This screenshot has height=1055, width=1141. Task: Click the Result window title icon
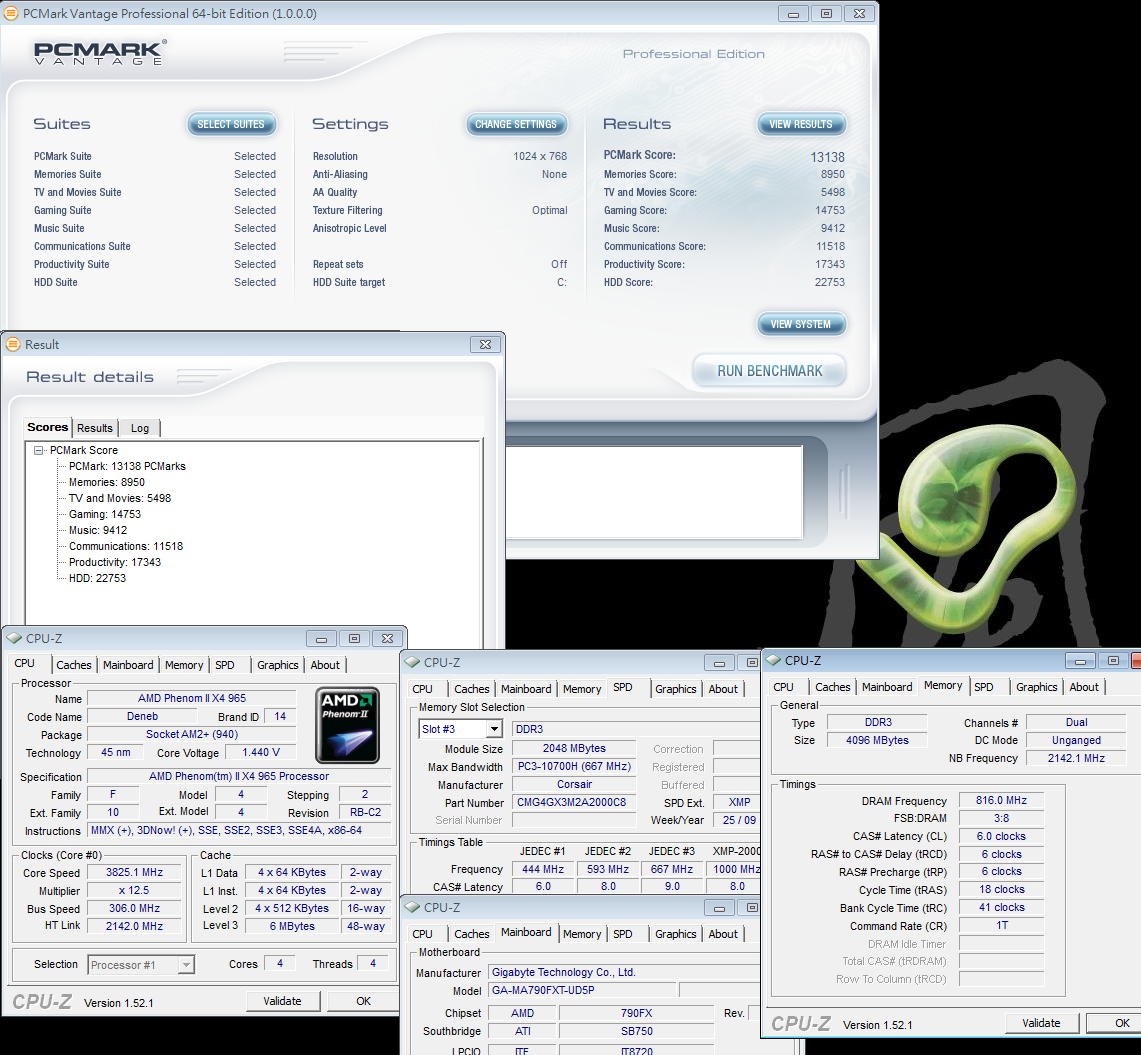[x=13, y=344]
